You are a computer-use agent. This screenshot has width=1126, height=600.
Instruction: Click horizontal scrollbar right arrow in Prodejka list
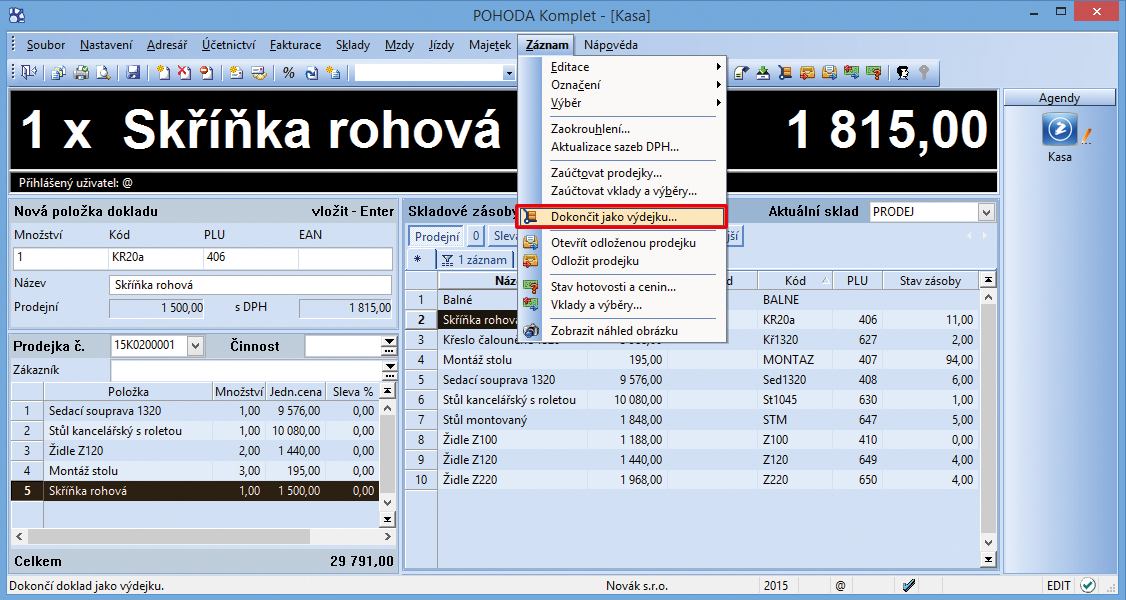pyautogui.click(x=388, y=536)
